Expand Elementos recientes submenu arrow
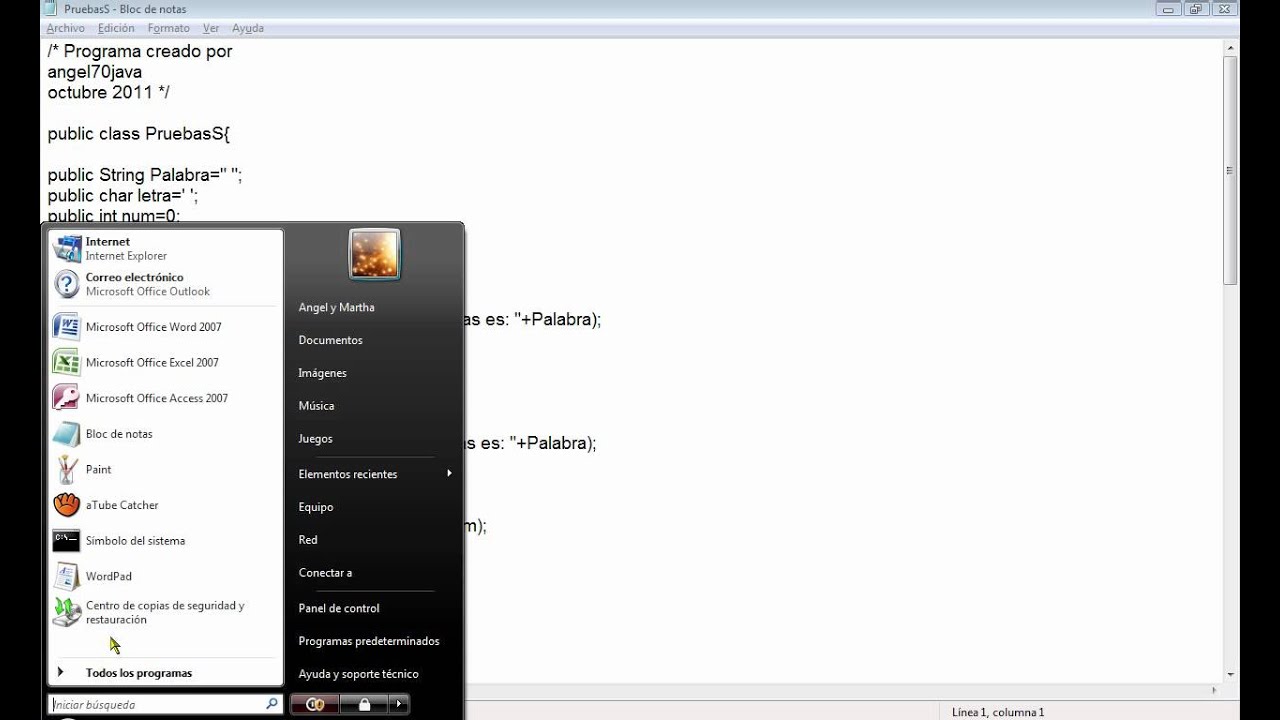This screenshot has height=720, width=1280. tap(449, 473)
